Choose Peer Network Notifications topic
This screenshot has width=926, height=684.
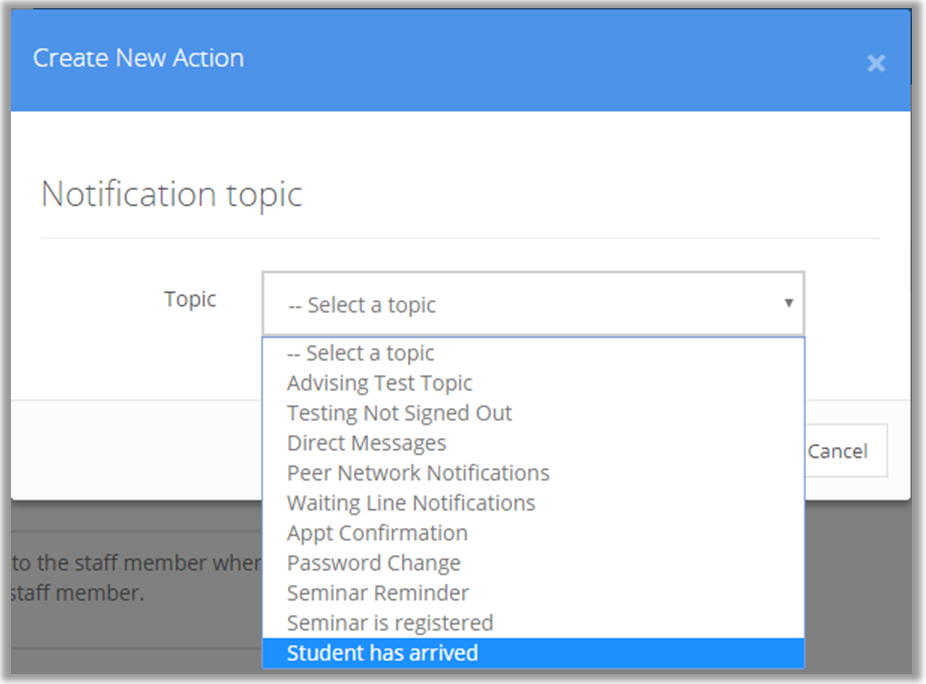tap(418, 473)
